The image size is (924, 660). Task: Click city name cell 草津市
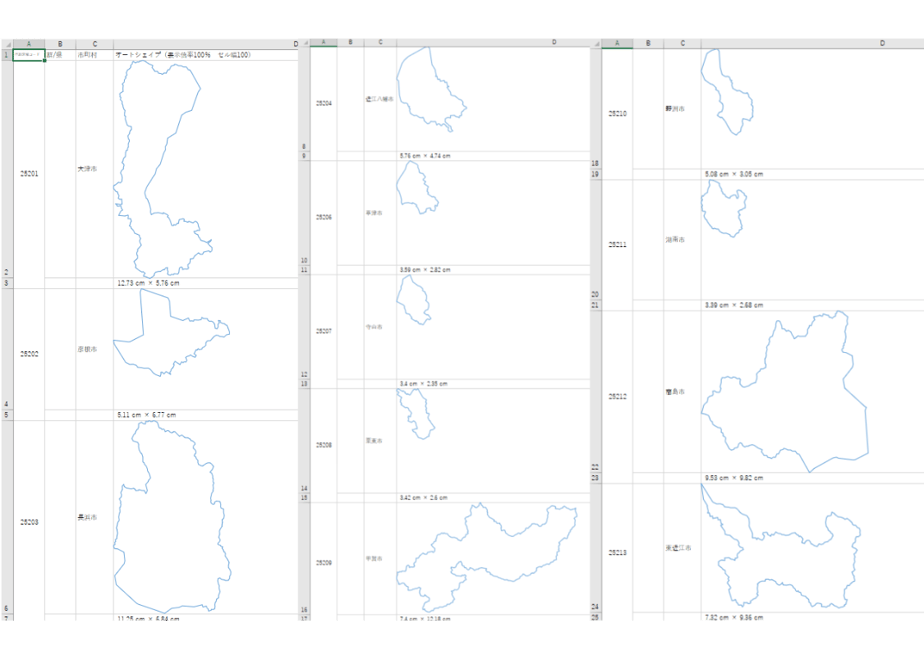380,213
